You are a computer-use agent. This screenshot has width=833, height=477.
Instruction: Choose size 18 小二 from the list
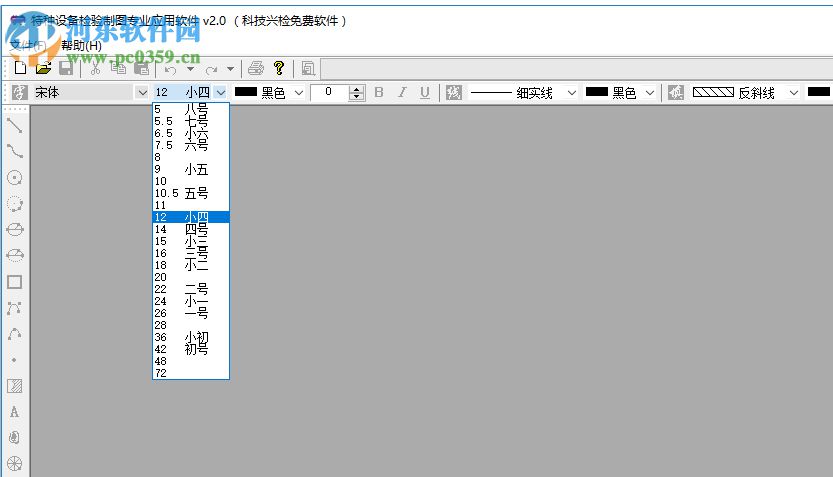[x=191, y=265]
